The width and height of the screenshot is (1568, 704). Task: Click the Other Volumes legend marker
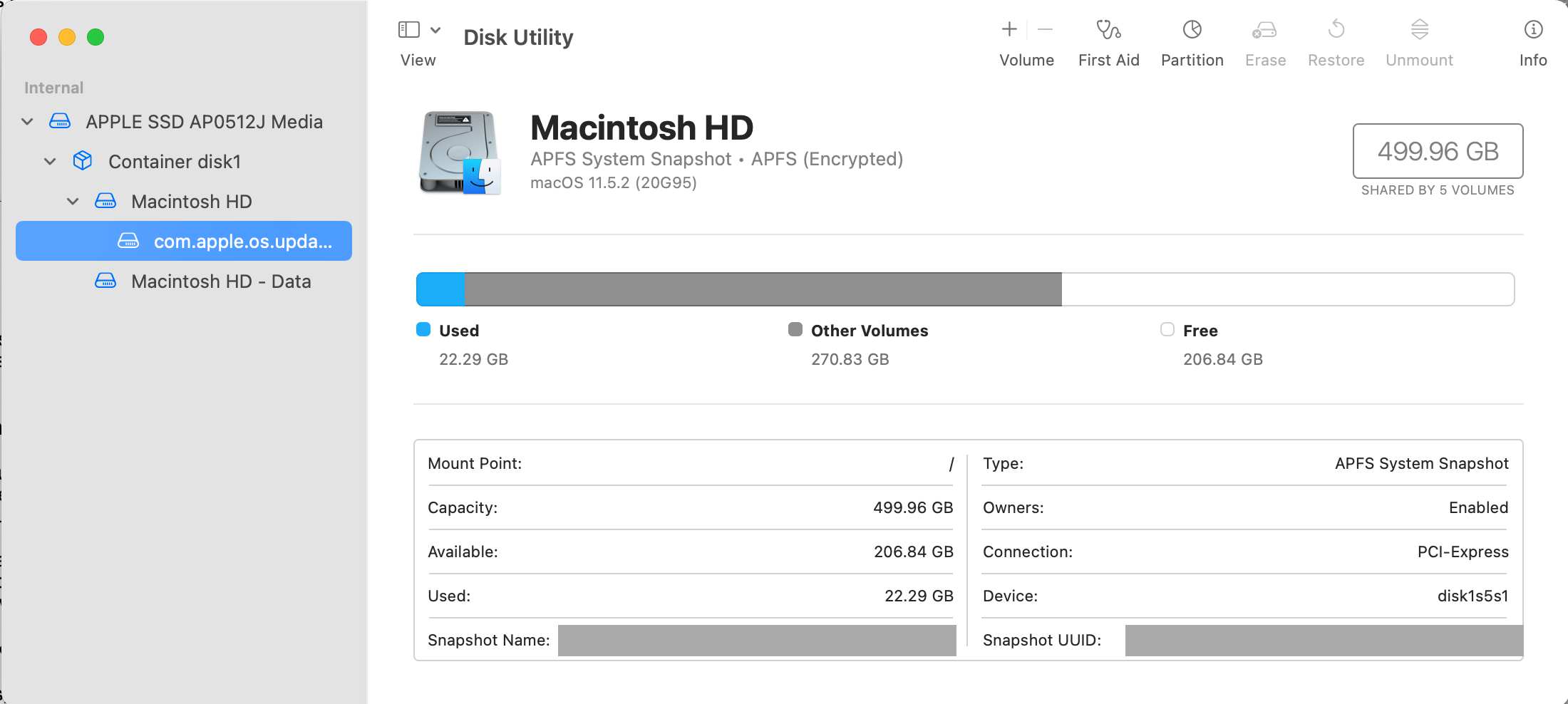point(796,329)
